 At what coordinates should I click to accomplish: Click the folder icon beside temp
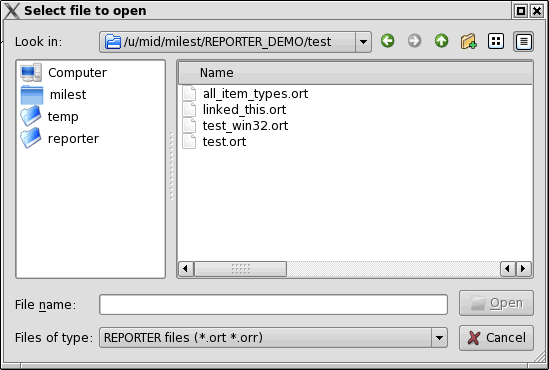point(31,116)
